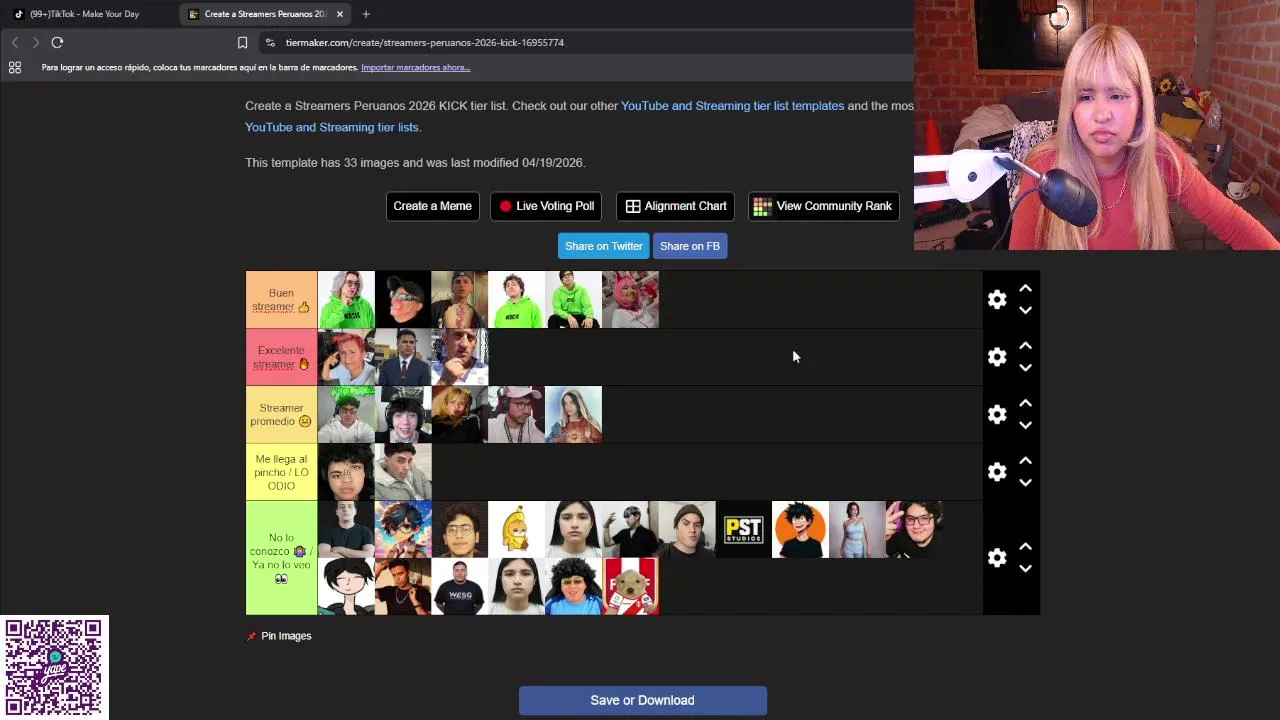Open settings gear for Buen streamer row
Viewport: 1280px width, 720px height.
click(997, 299)
